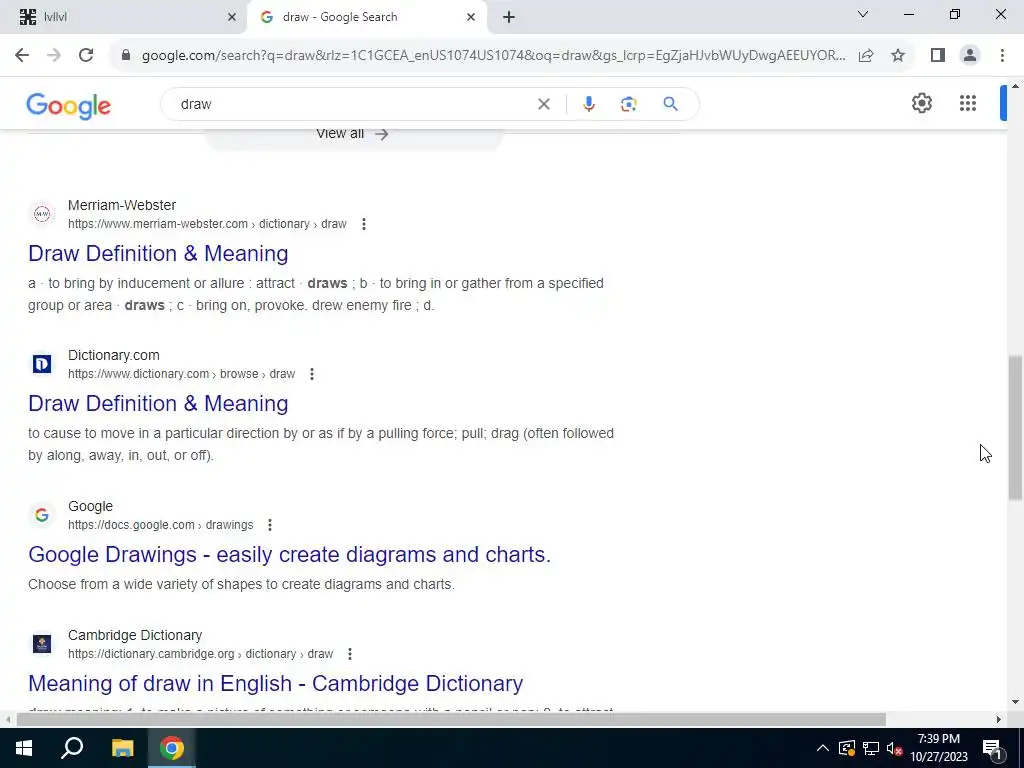Start voice search with the microphone
Viewport: 1024px width, 768px height.
pos(588,104)
